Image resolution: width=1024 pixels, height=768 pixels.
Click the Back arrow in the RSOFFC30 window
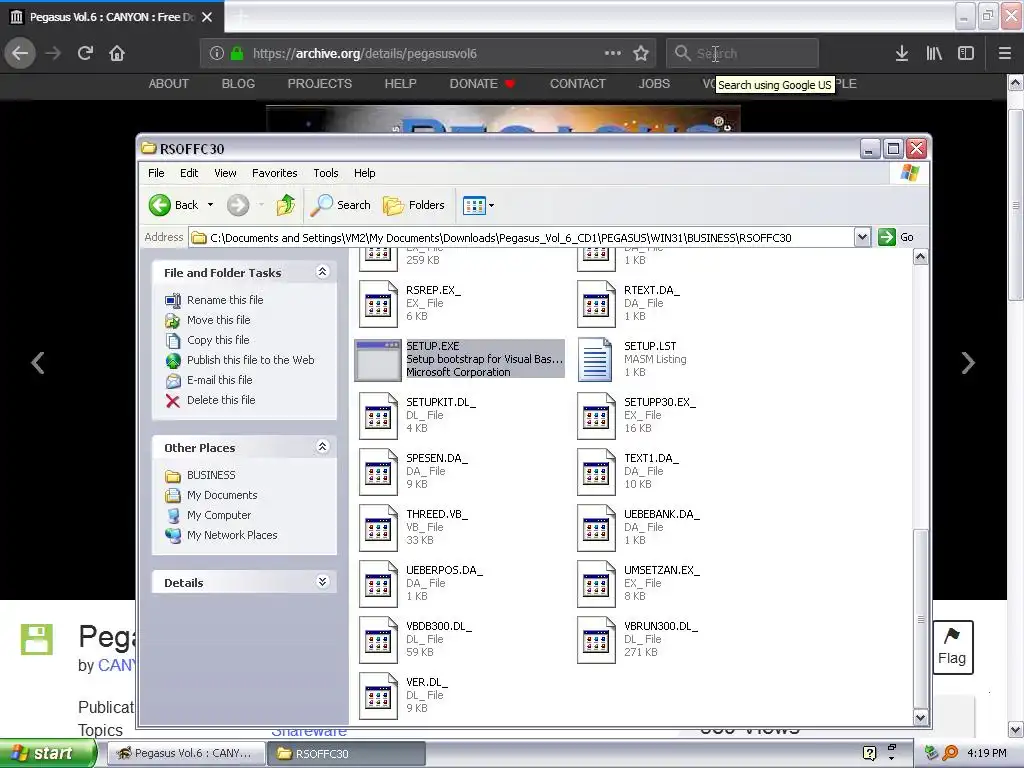pyautogui.click(x=160, y=205)
